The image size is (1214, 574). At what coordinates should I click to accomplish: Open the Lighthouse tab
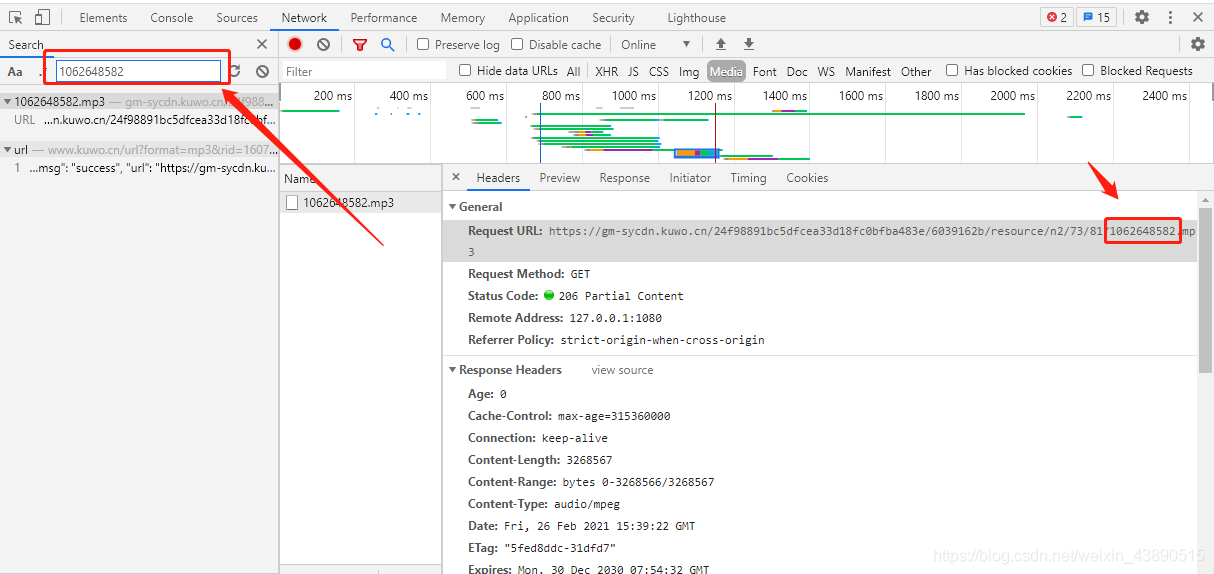[696, 17]
